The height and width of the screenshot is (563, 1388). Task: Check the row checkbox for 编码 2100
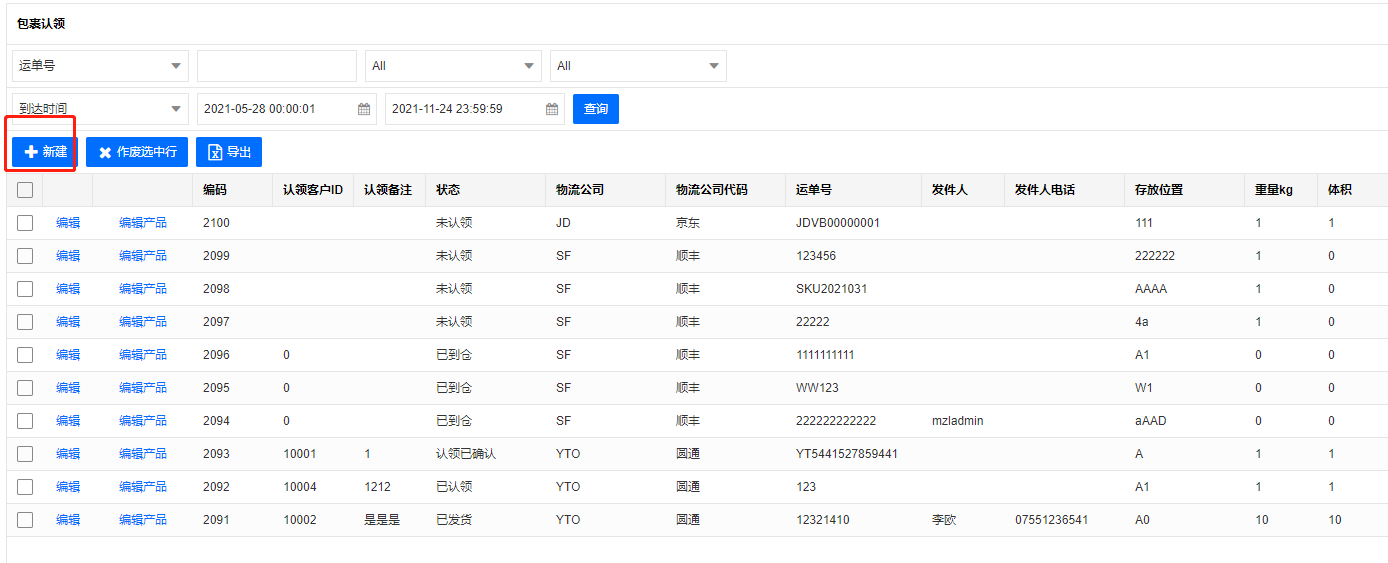pyautogui.click(x=25, y=223)
